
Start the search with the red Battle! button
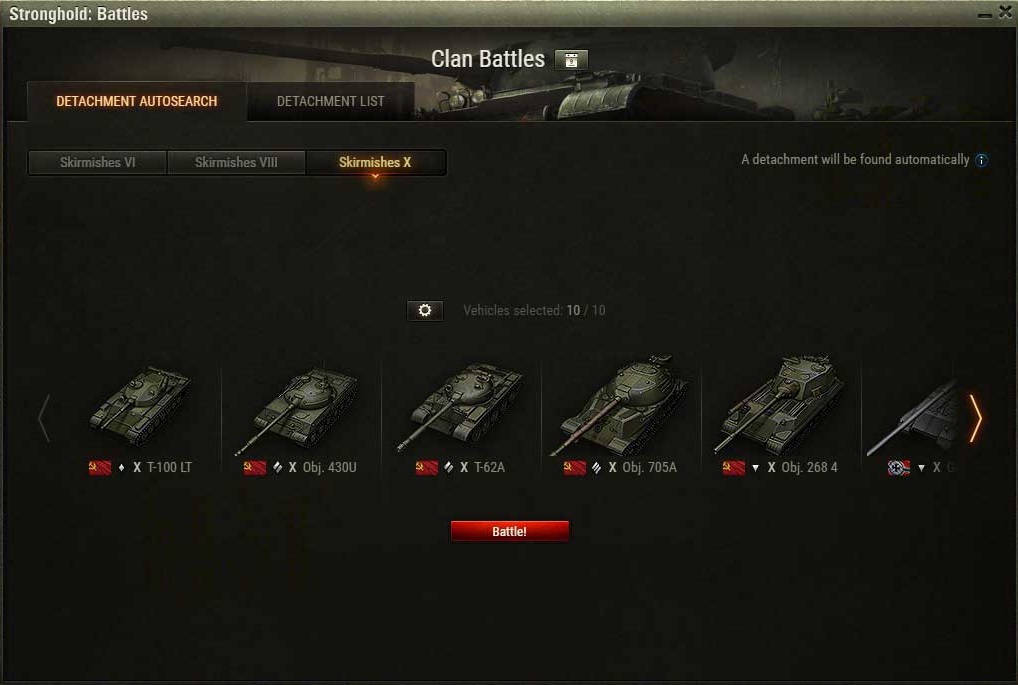click(x=510, y=531)
